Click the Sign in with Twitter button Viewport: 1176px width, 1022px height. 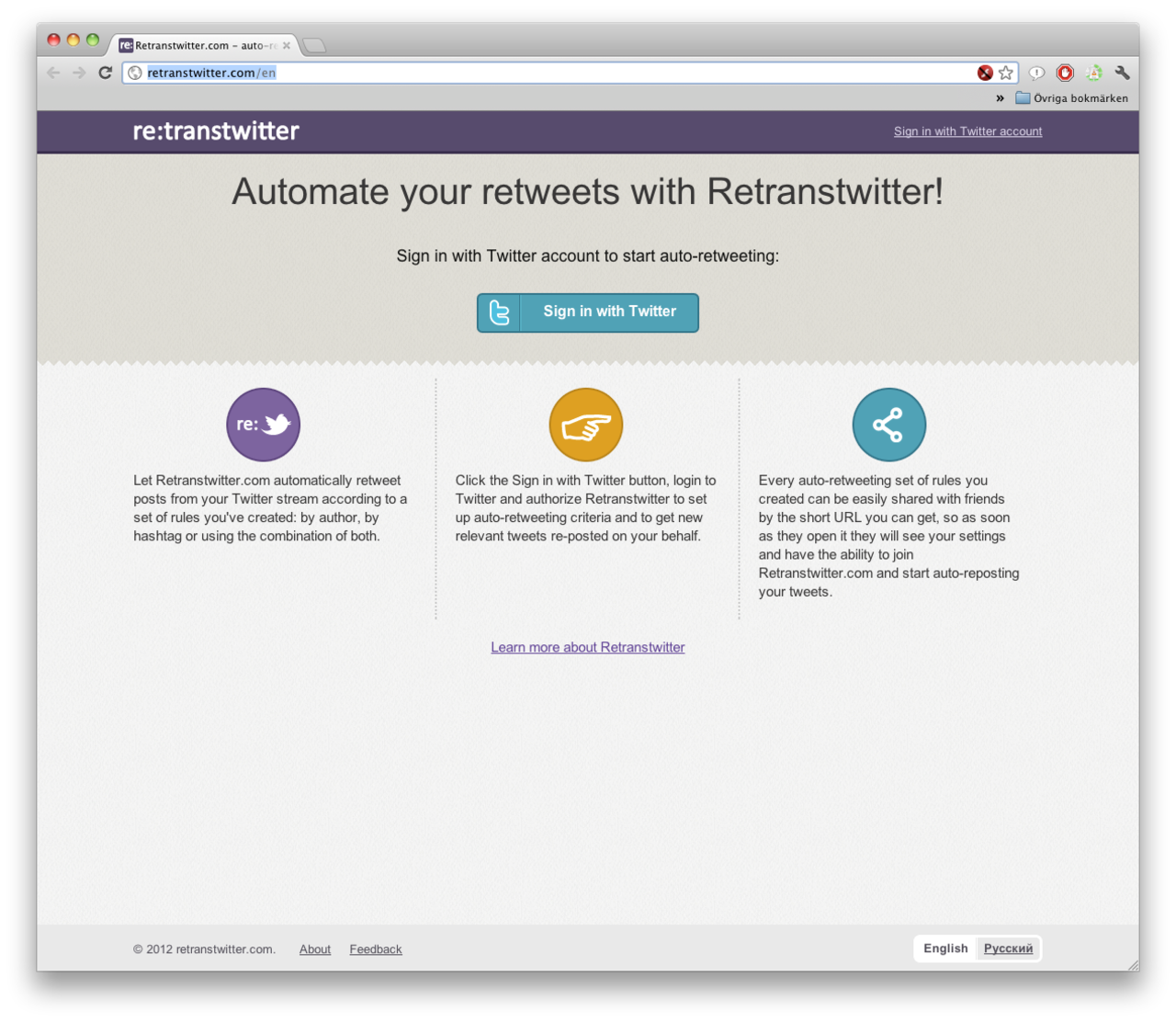pos(588,312)
